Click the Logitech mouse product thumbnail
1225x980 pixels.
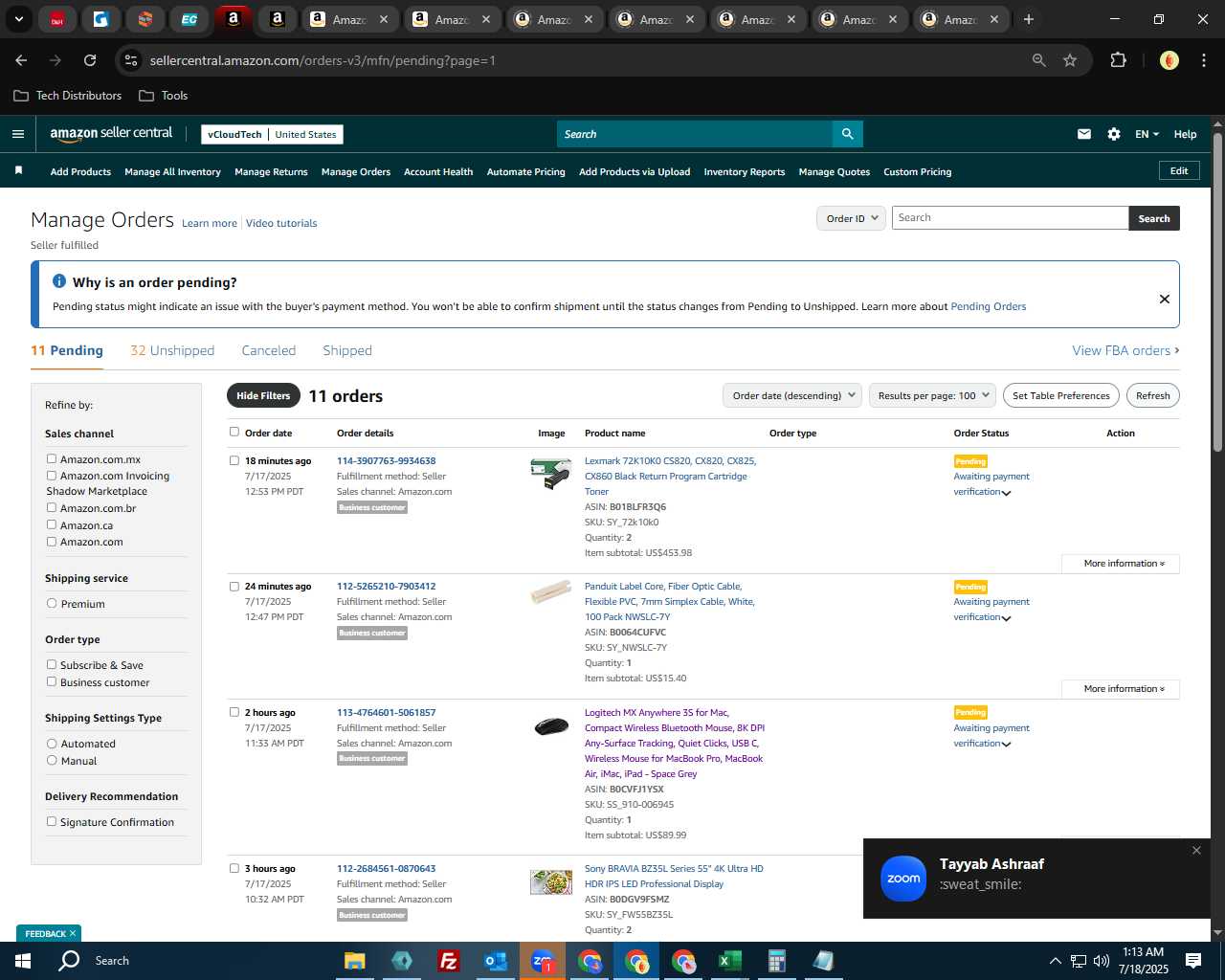(551, 726)
